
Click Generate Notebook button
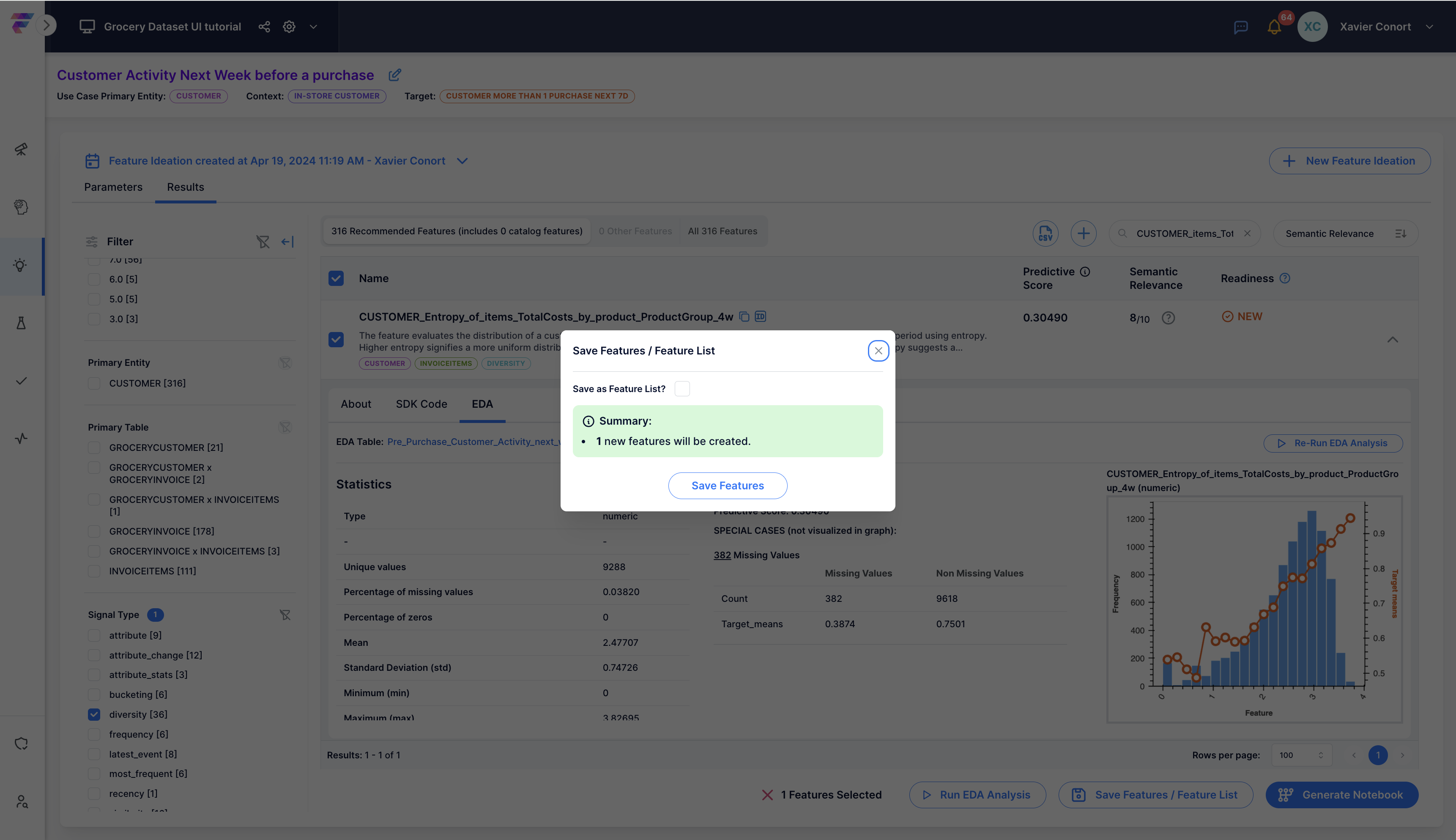[1342, 795]
